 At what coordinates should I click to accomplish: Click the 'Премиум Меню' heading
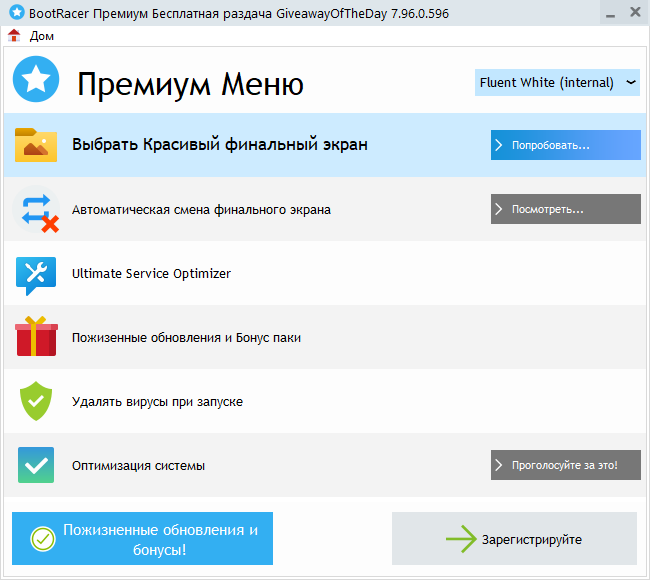coord(190,84)
